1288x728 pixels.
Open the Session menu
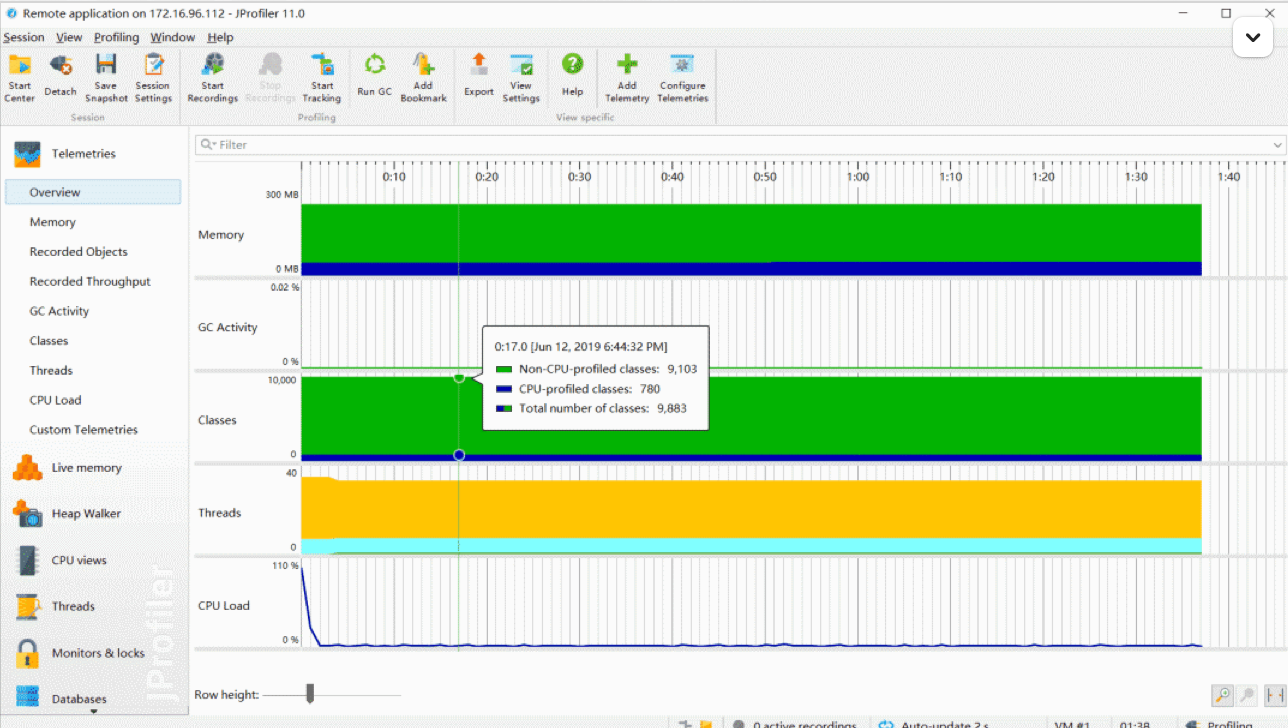pos(24,37)
